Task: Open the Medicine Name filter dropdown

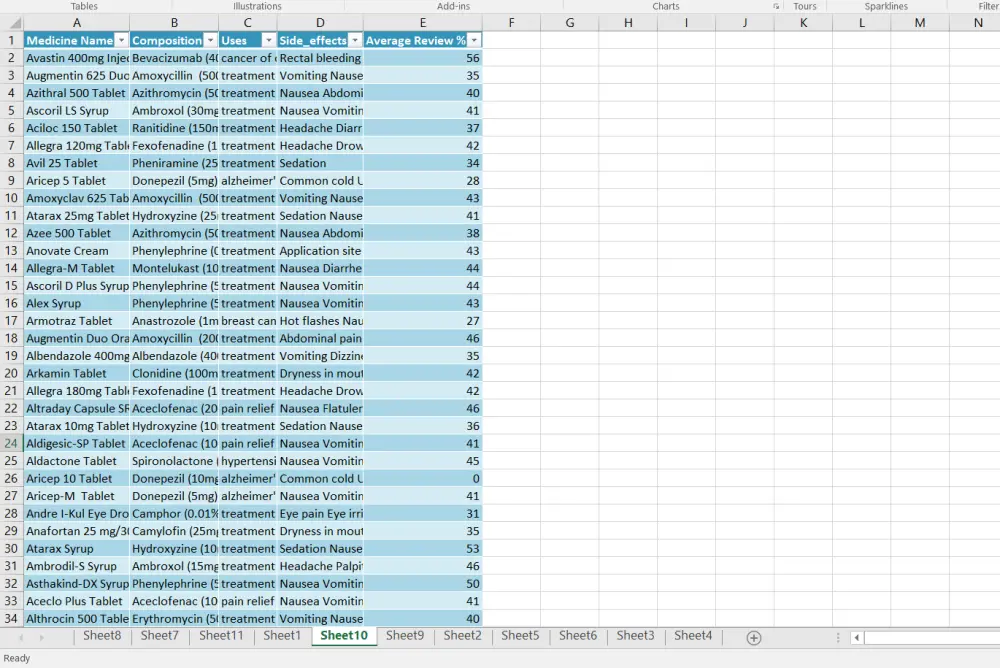Action: [x=121, y=40]
